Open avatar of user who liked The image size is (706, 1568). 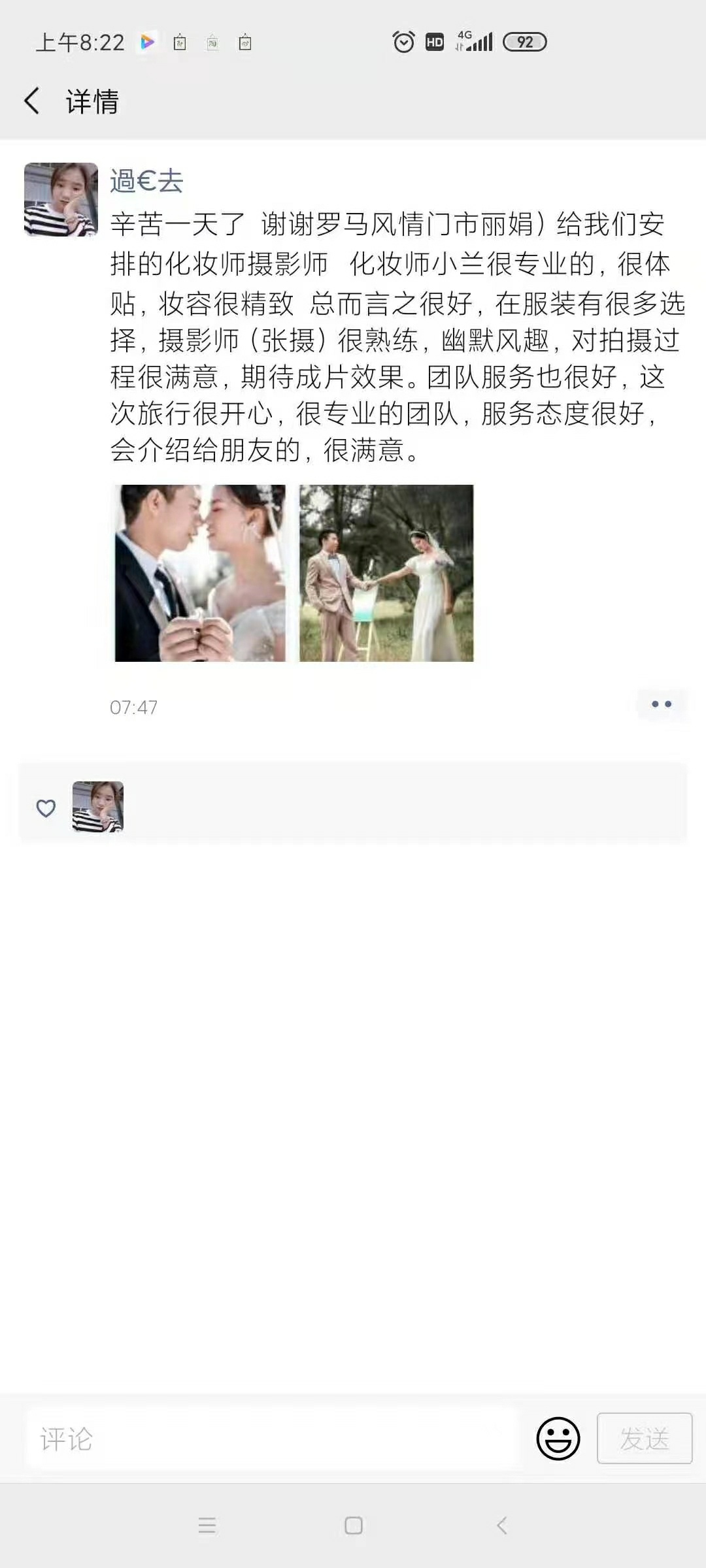pyautogui.click(x=98, y=807)
